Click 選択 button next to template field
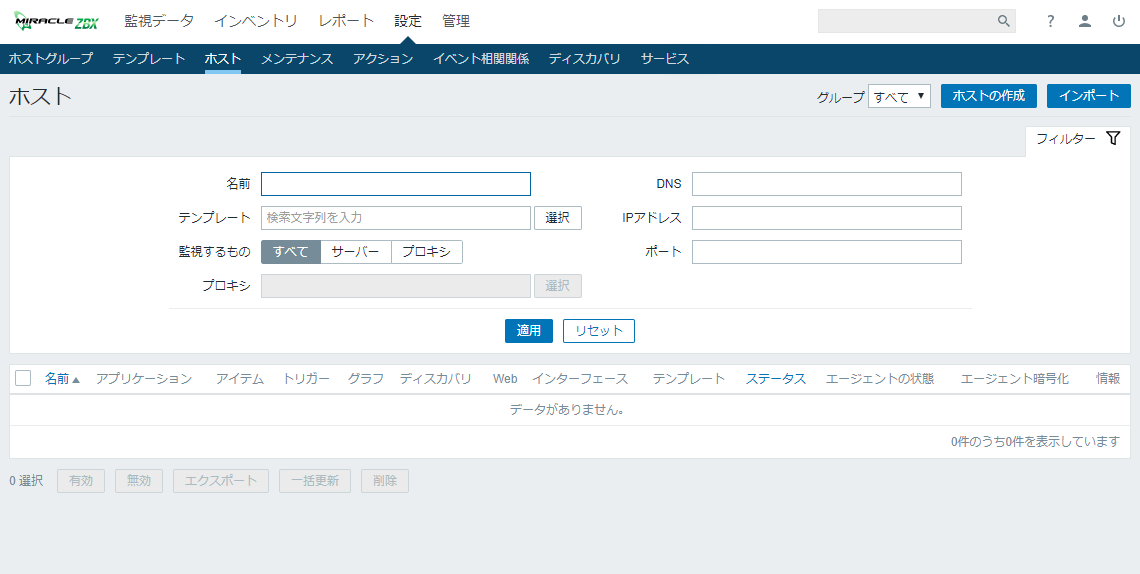The width and height of the screenshot is (1140, 574). pyautogui.click(x=557, y=218)
